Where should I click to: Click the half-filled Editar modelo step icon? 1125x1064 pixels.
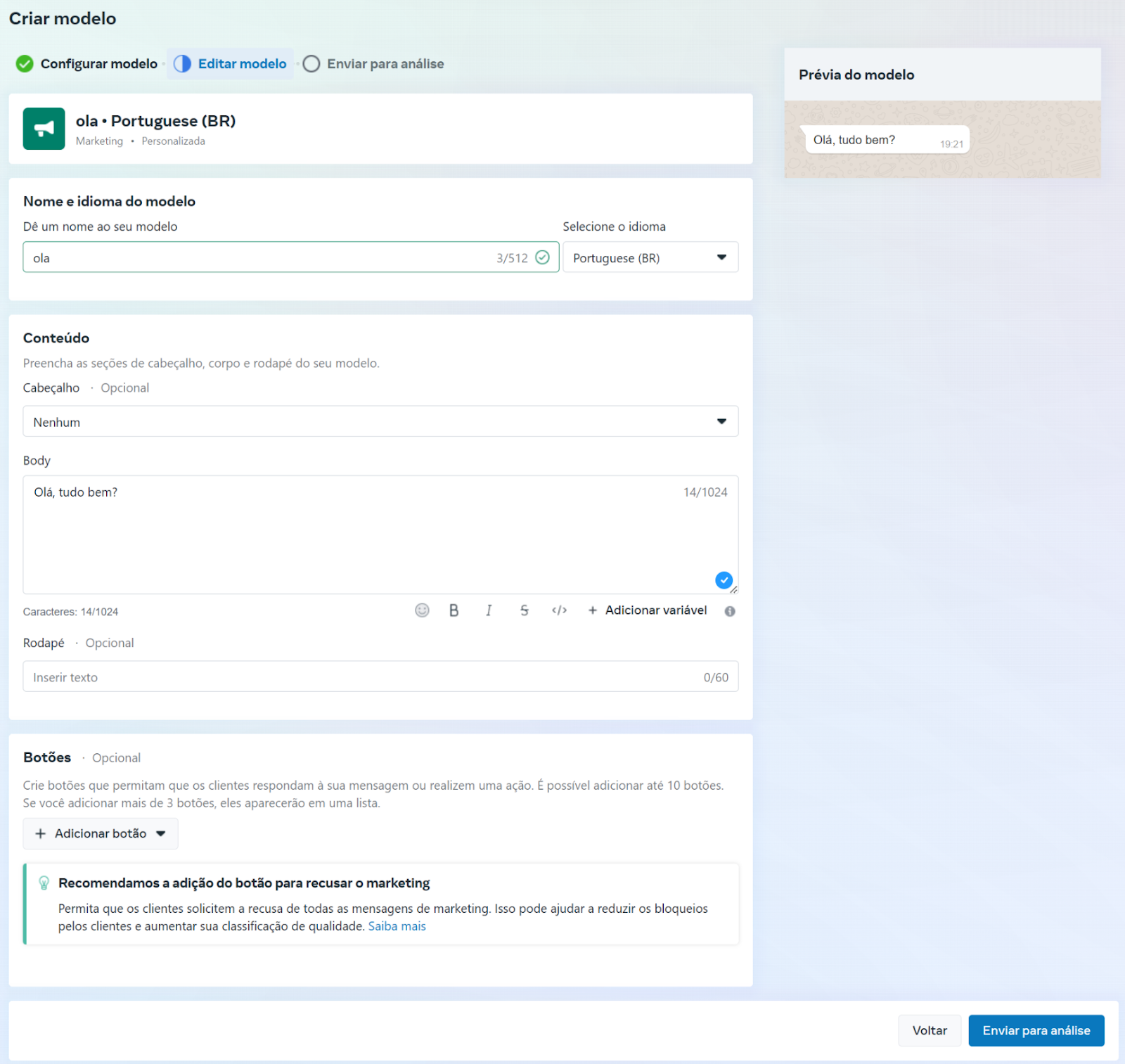coord(182,64)
